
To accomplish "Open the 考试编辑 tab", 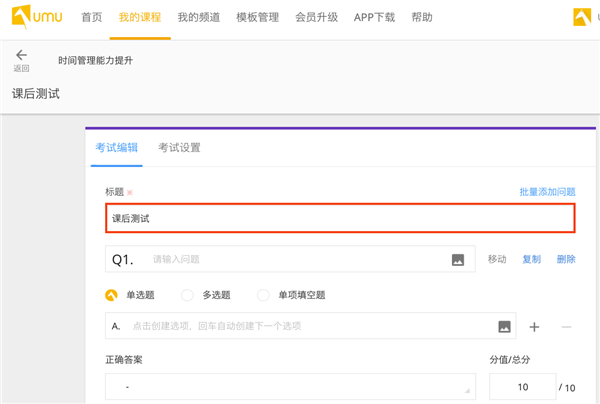I will pyautogui.click(x=117, y=148).
